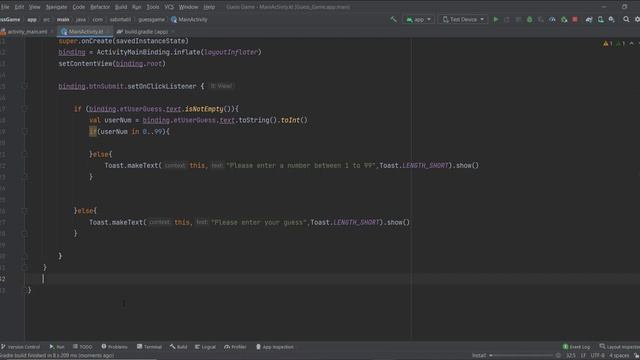Click the toInt() call in code
The width and height of the screenshot is (640, 360).
click(294, 120)
